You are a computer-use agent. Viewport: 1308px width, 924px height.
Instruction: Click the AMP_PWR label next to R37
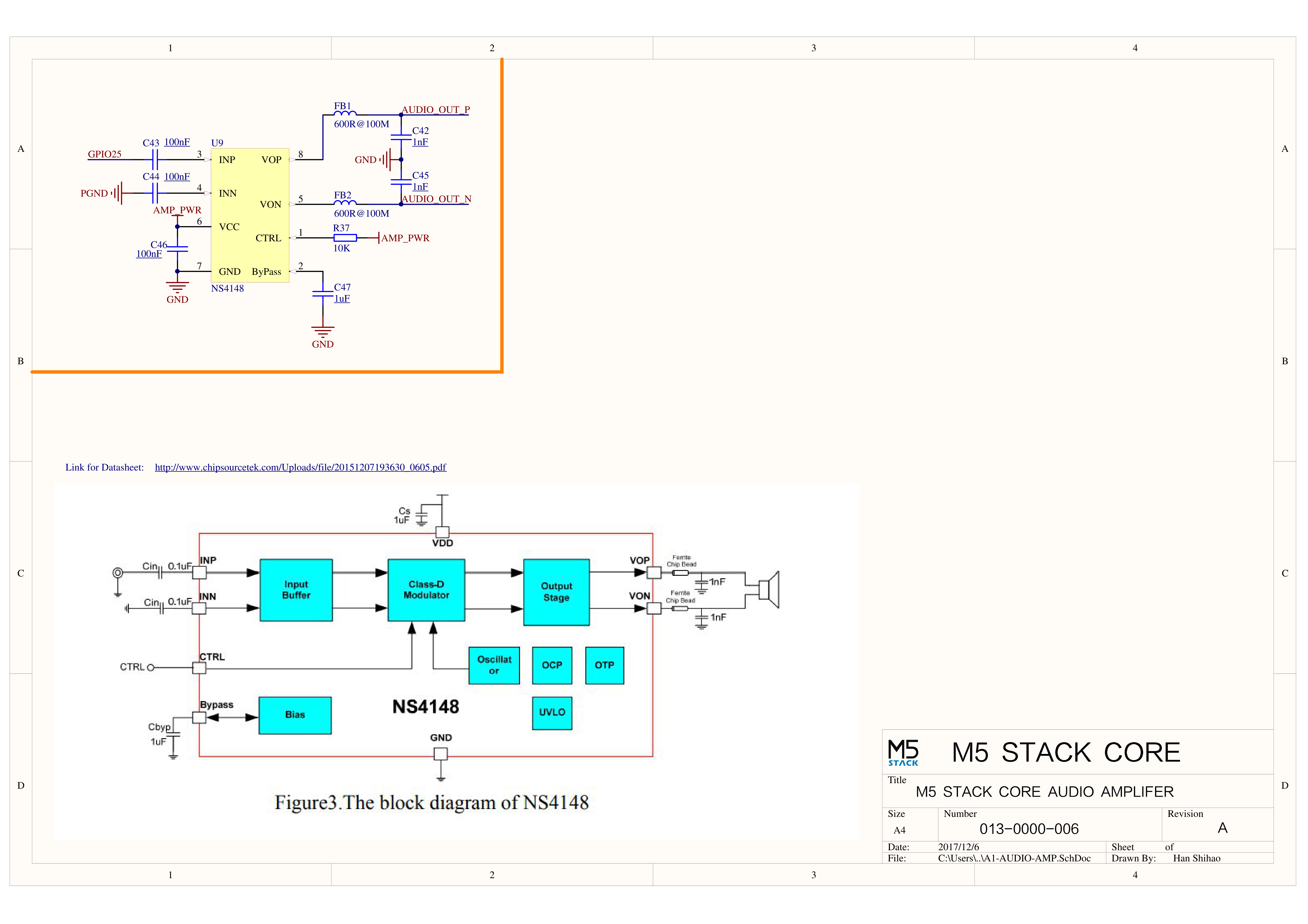pos(405,238)
